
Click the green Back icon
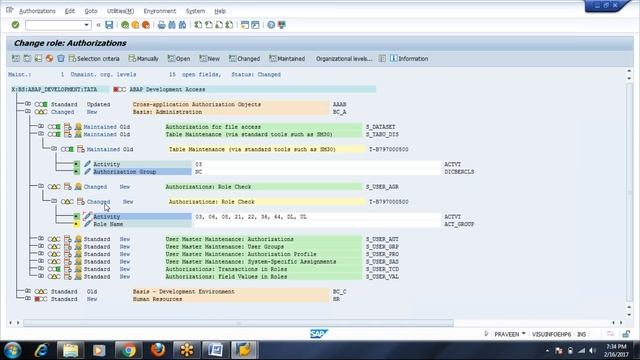[x=125, y=25]
